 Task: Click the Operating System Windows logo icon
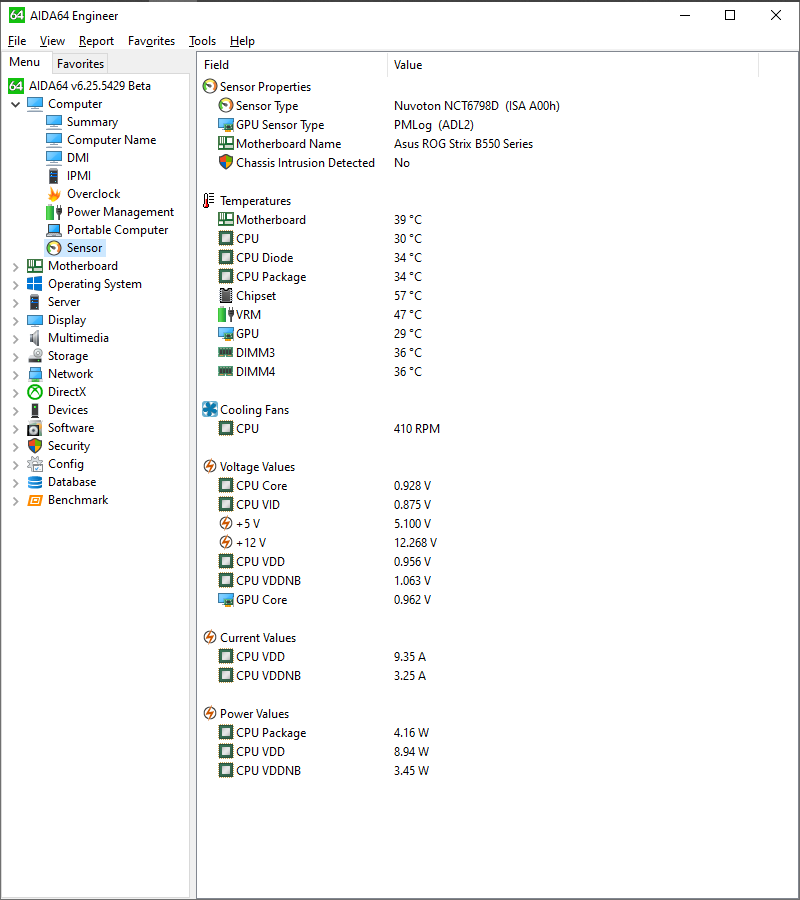(x=35, y=284)
